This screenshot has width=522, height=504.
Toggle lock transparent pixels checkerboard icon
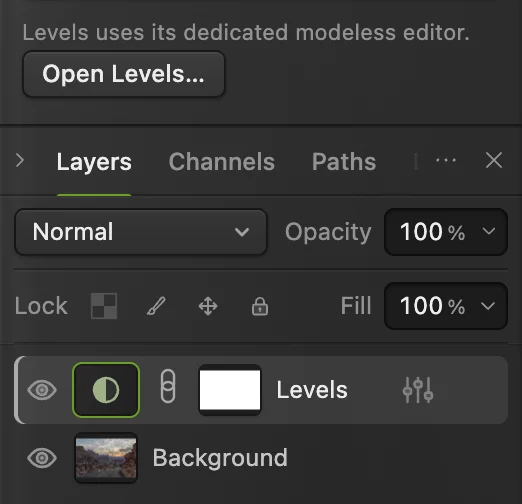click(x=104, y=306)
